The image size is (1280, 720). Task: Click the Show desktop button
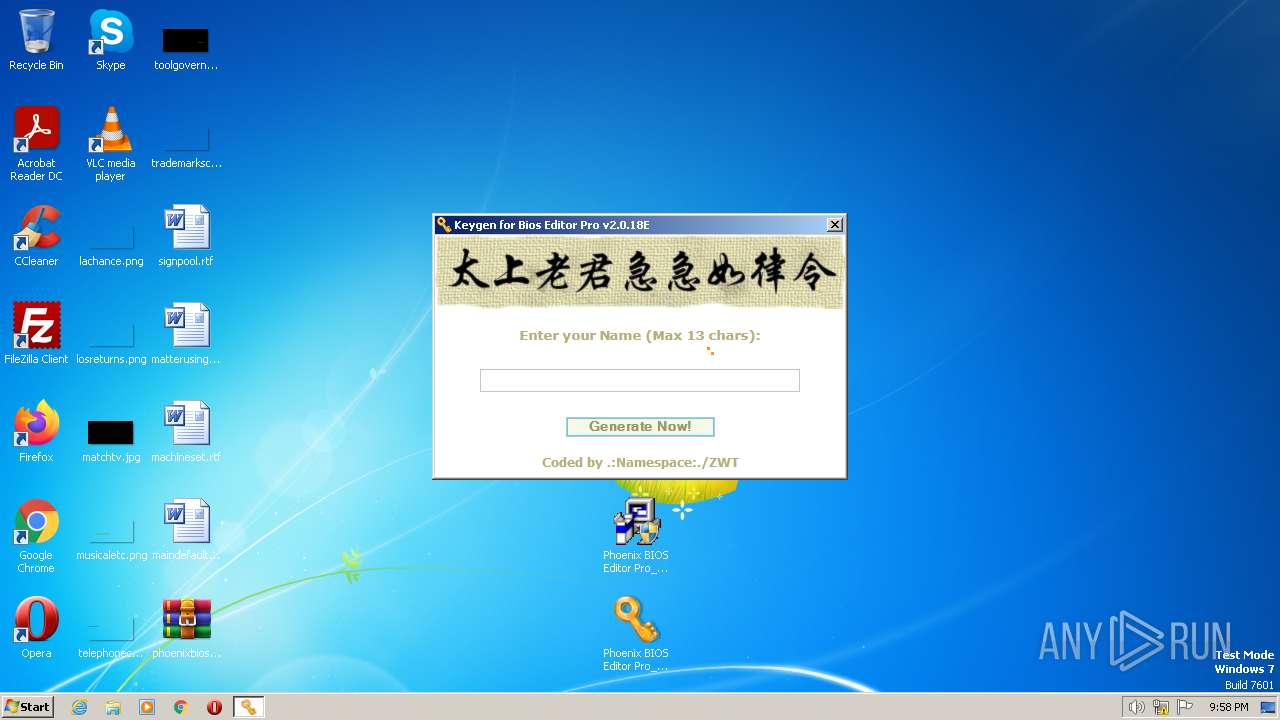(1268, 707)
